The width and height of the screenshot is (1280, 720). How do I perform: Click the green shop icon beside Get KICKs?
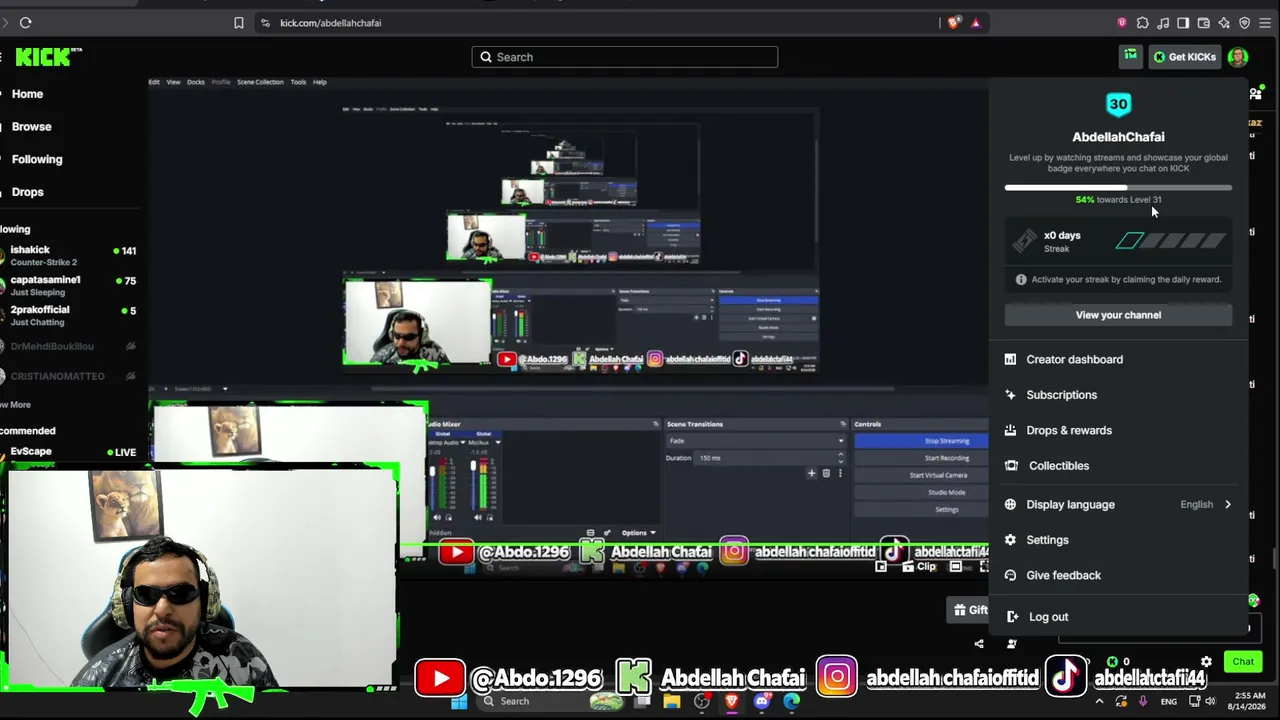coord(1130,57)
